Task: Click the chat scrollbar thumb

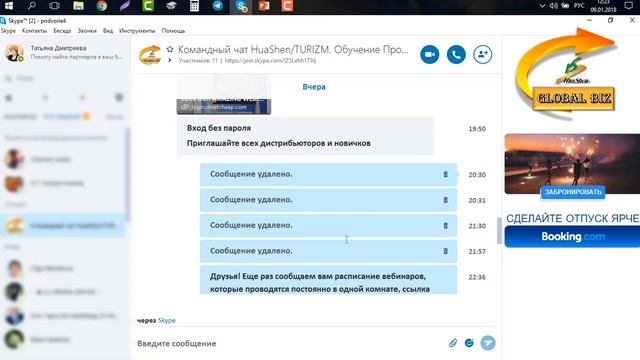Action: tap(499, 231)
